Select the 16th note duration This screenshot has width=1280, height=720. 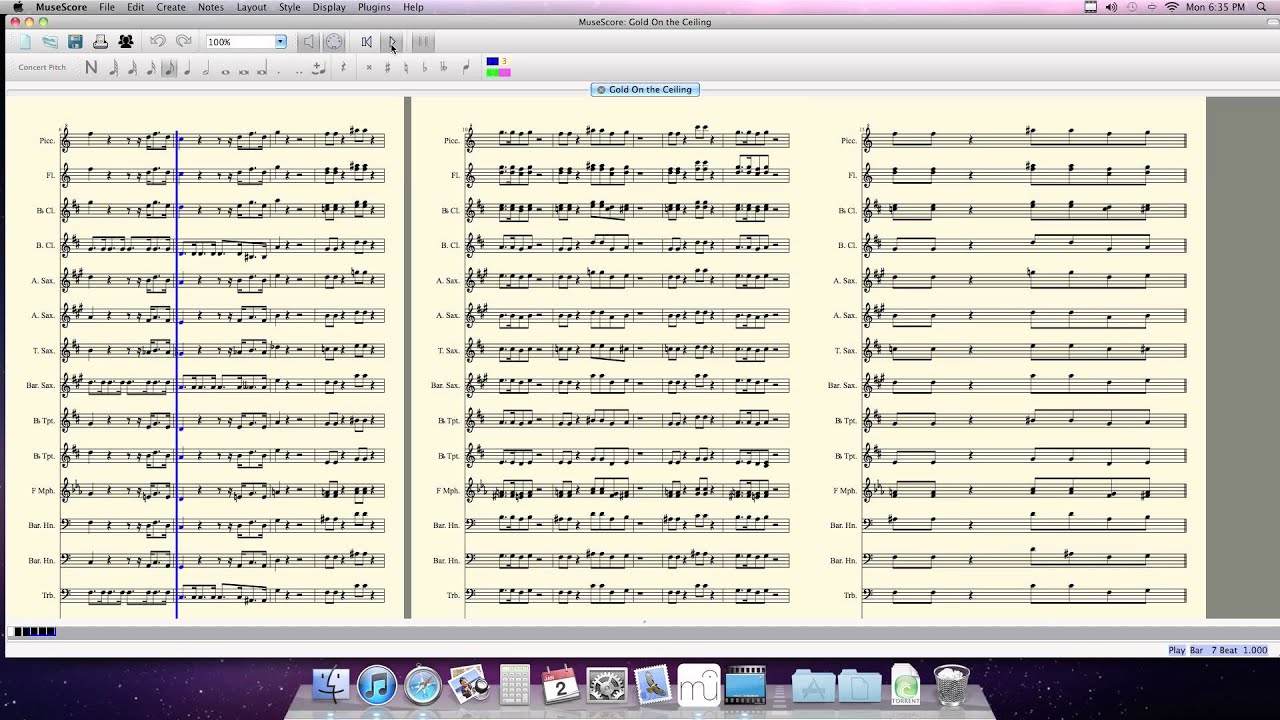pos(151,68)
